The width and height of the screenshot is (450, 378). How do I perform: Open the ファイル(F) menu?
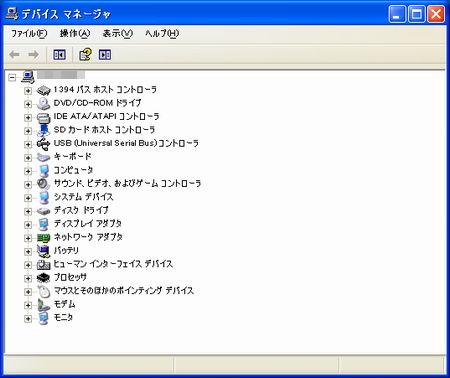[x=29, y=33]
